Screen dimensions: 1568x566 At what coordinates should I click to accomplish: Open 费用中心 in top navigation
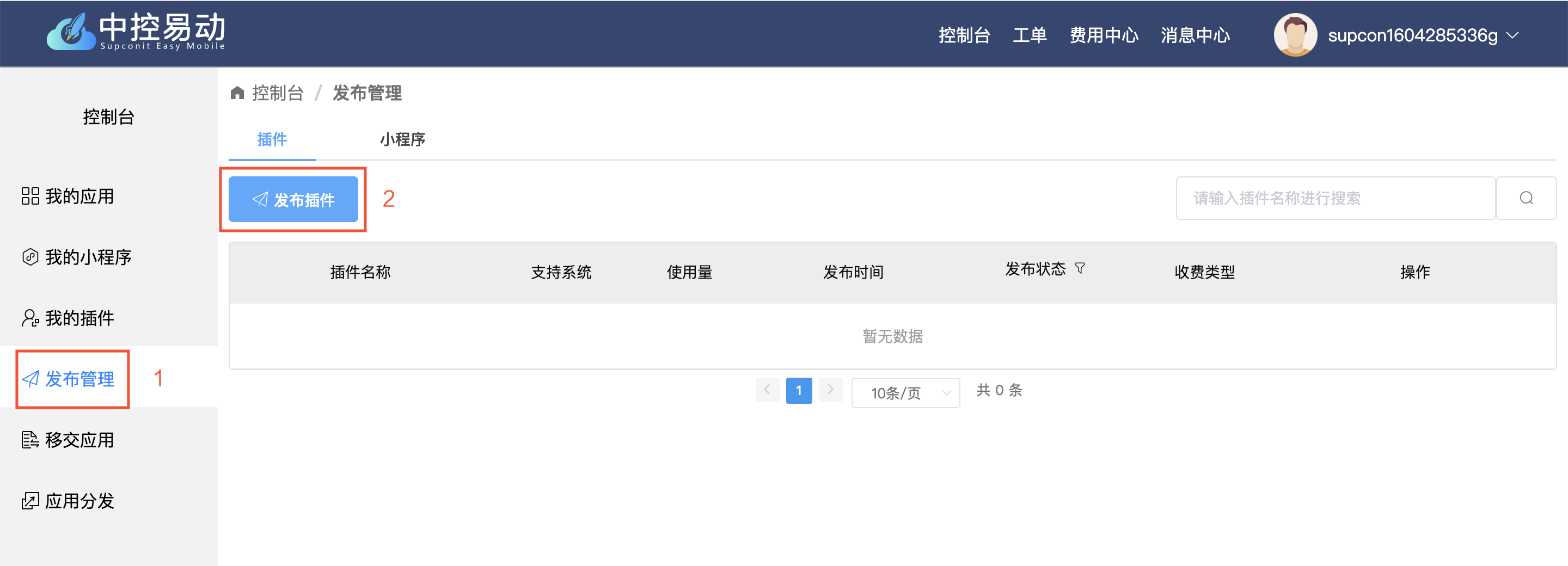1104,35
